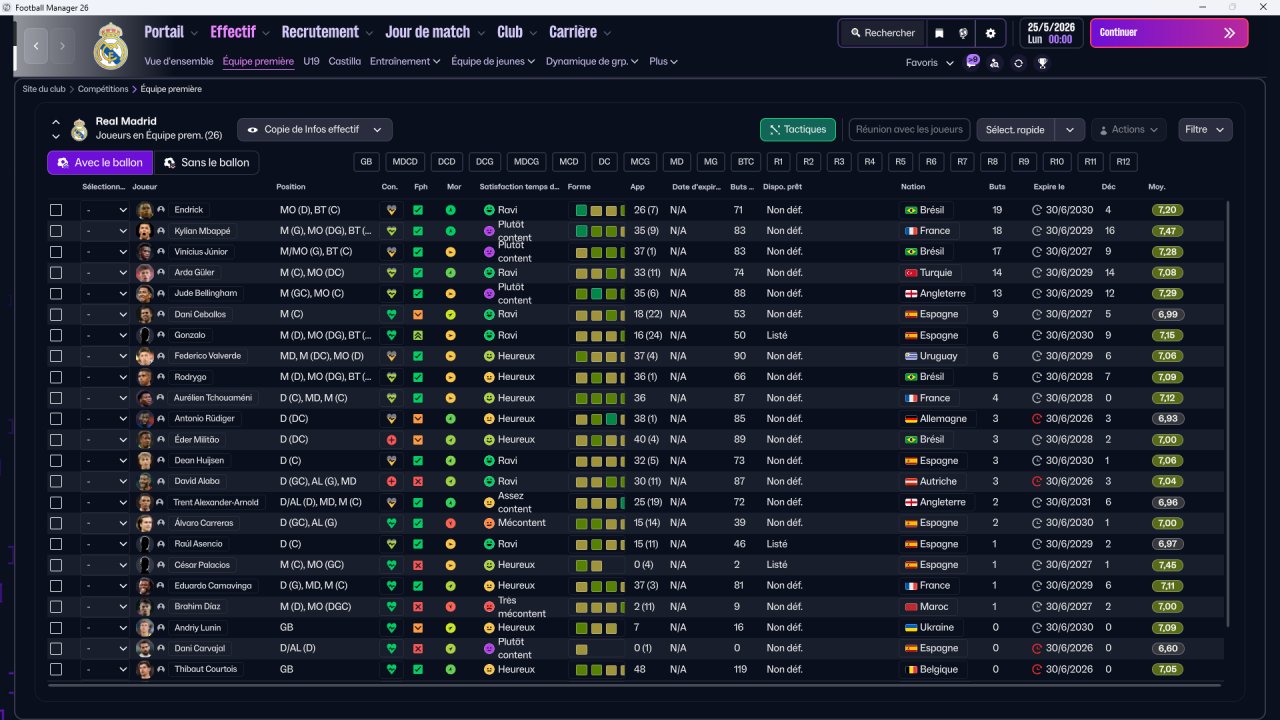Viewport: 1280px width, 720px height.
Task: Open the Carrière menu
Action: [580, 32]
